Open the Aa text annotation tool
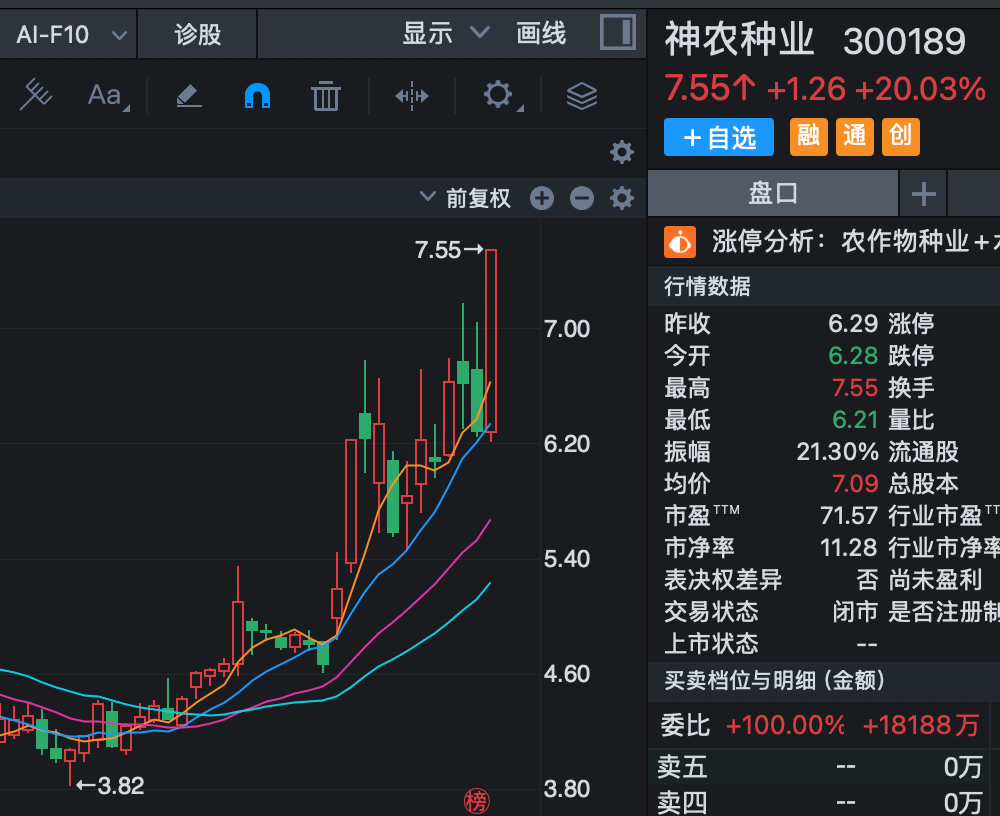The width and height of the screenshot is (1000, 816). click(x=107, y=96)
